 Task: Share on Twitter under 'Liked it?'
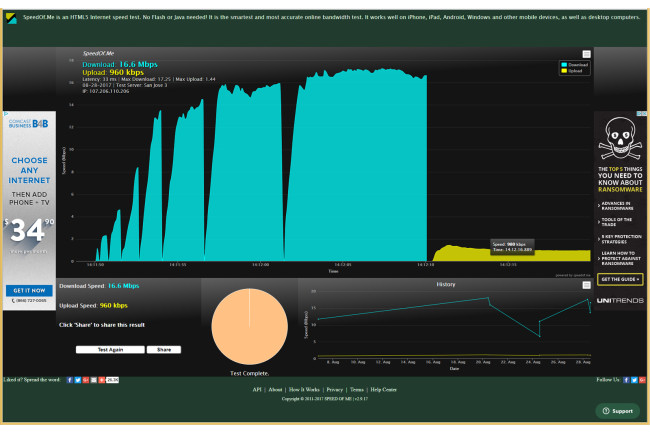(x=78, y=380)
